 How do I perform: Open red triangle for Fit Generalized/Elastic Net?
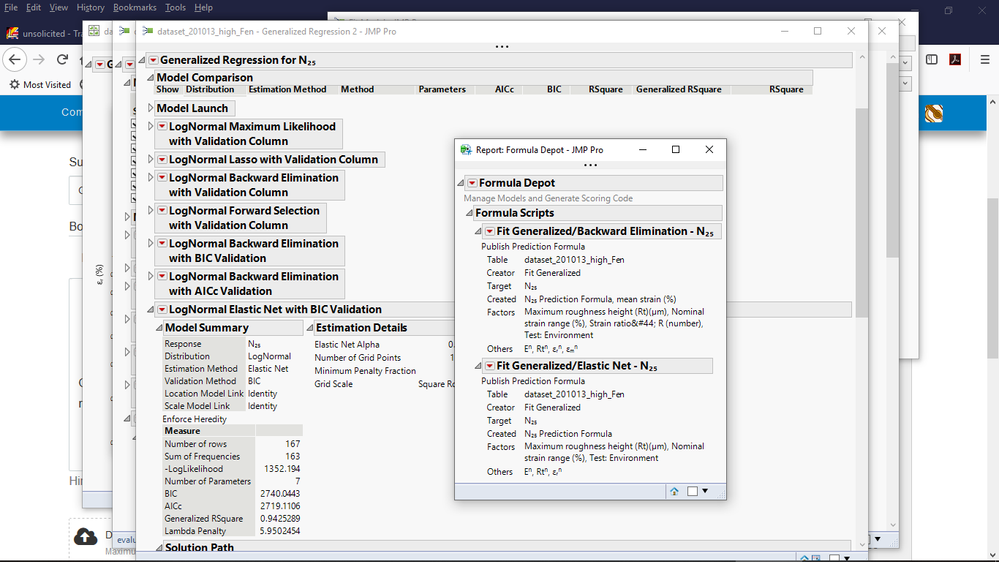(490, 367)
